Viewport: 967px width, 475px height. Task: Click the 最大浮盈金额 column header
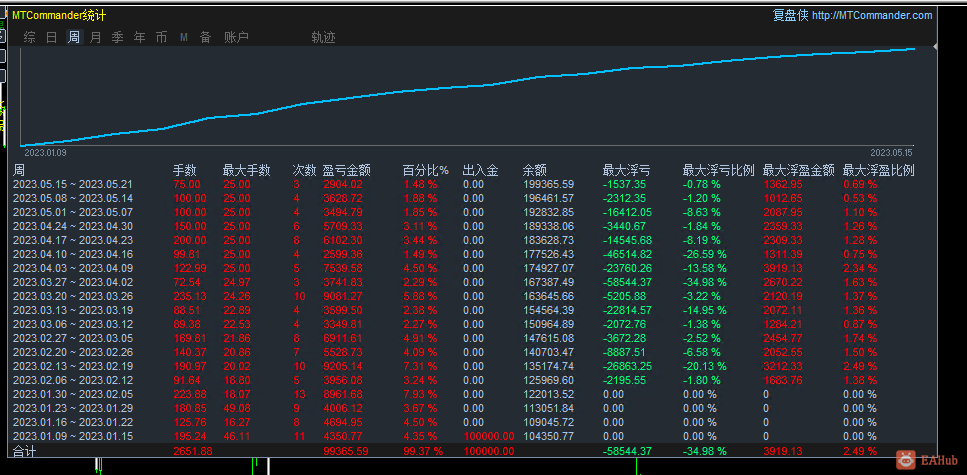click(x=799, y=170)
